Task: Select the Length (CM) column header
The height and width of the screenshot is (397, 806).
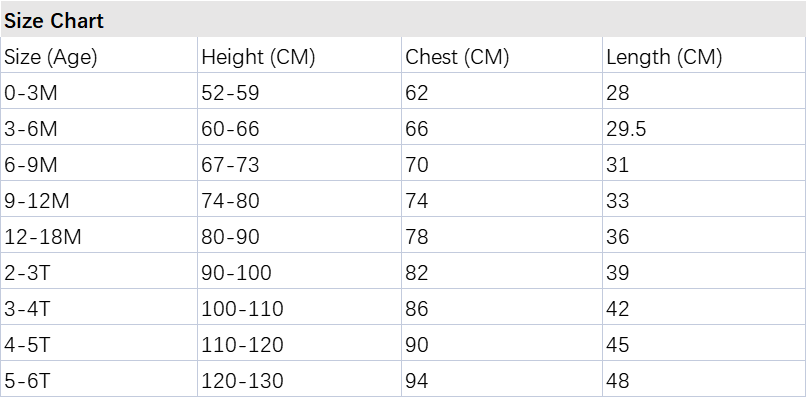Action: pyautogui.click(x=664, y=57)
